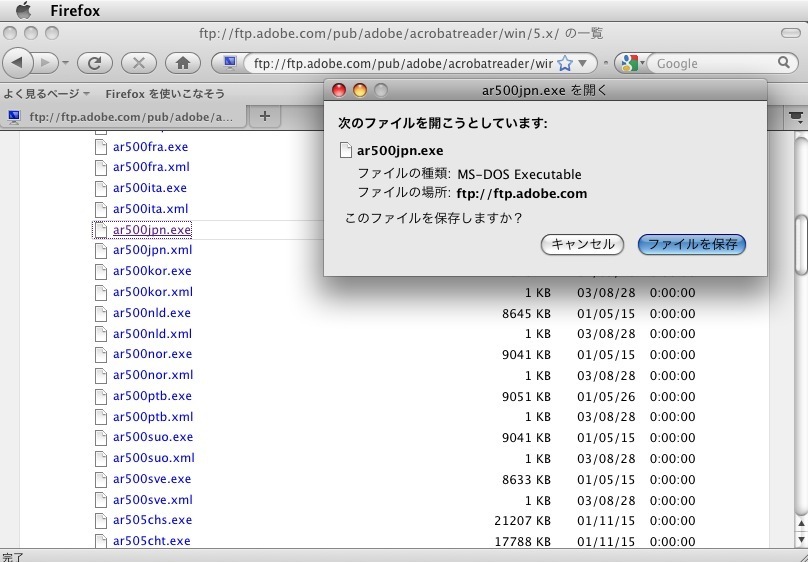Click the scrollbar down arrow

(x=801, y=539)
